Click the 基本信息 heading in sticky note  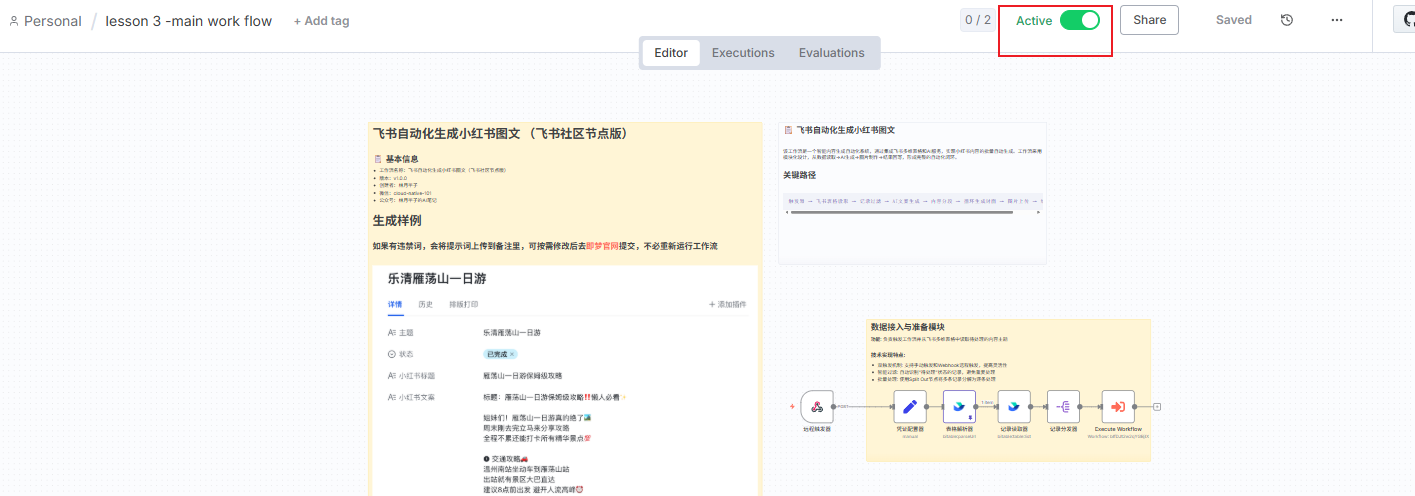402,158
